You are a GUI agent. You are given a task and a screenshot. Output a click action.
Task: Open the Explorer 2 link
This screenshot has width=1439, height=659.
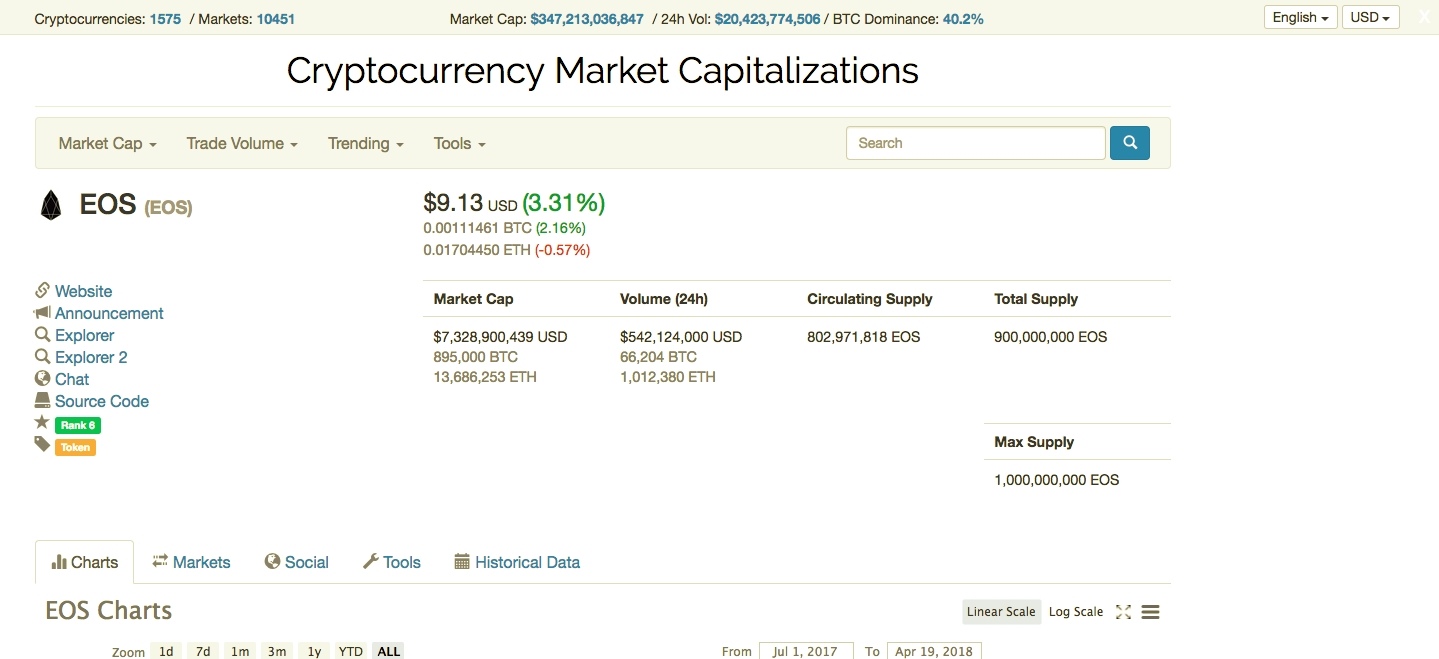[91, 357]
